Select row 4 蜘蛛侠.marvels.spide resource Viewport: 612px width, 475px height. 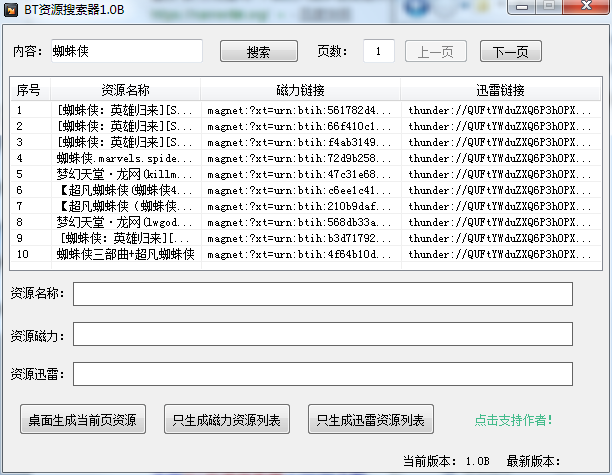(125, 158)
